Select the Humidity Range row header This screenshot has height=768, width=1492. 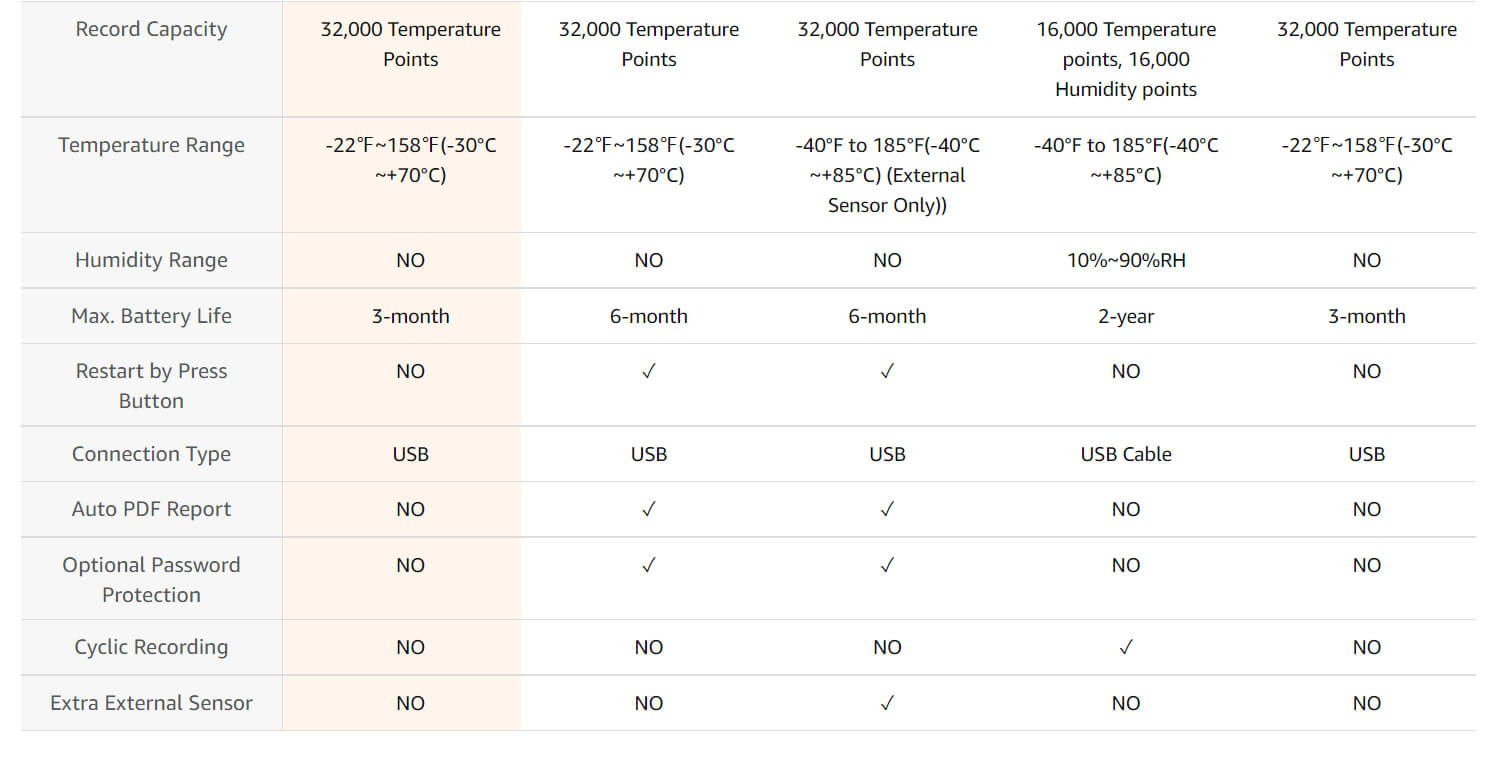[x=151, y=260]
